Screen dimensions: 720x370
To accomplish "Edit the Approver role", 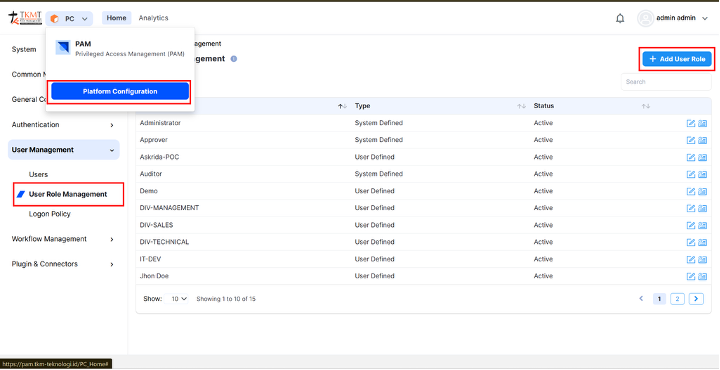I will (x=691, y=140).
